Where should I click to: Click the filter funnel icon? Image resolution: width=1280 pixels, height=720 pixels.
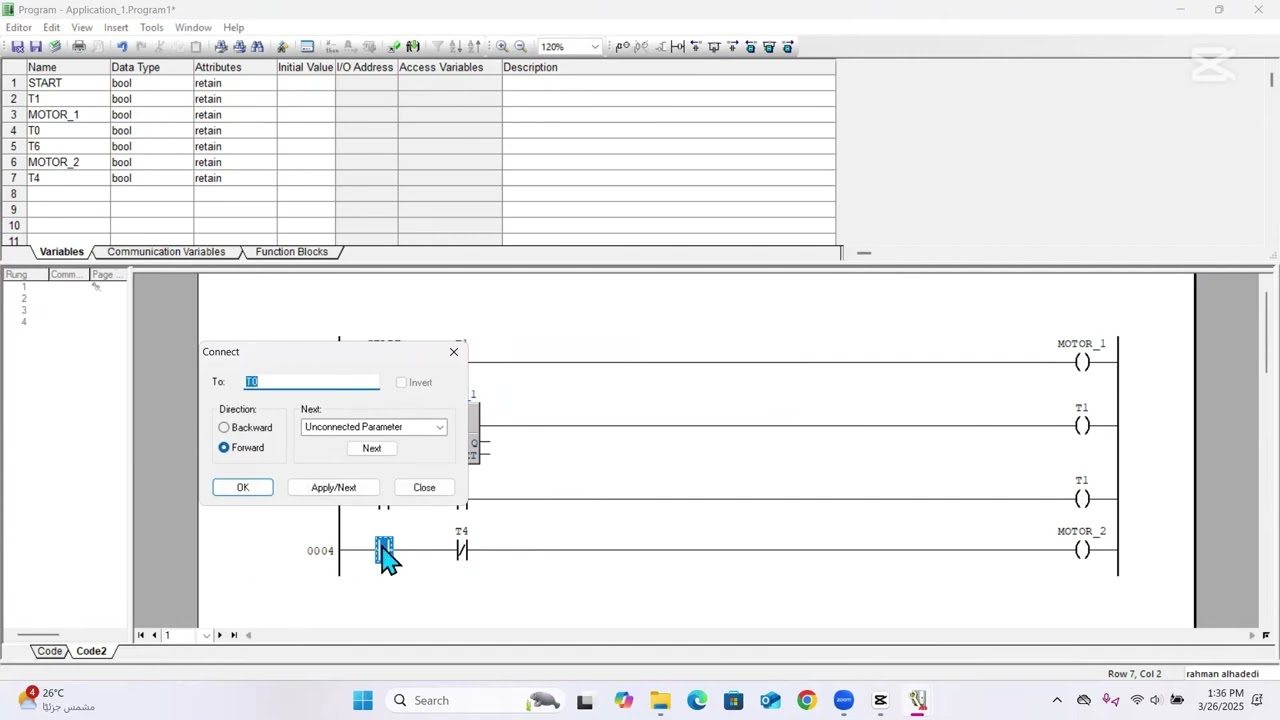coord(437,47)
